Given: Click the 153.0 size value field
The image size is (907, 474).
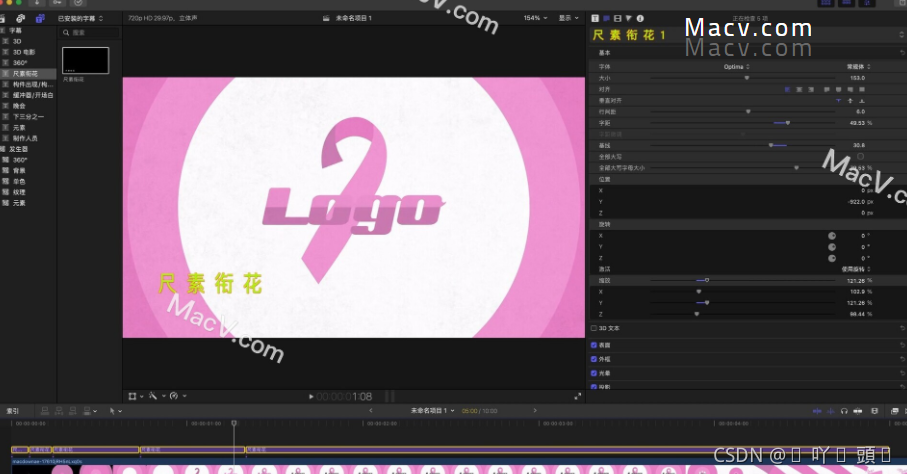Looking at the screenshot, I should pos(857,78).
